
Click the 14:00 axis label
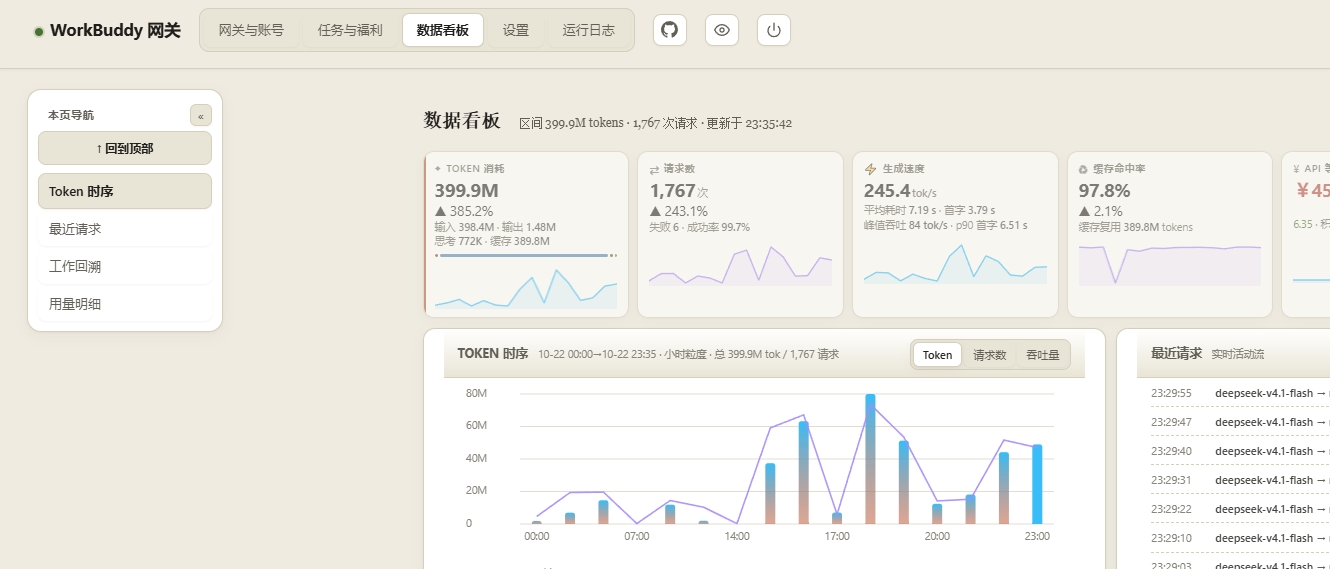coord(737,536)
